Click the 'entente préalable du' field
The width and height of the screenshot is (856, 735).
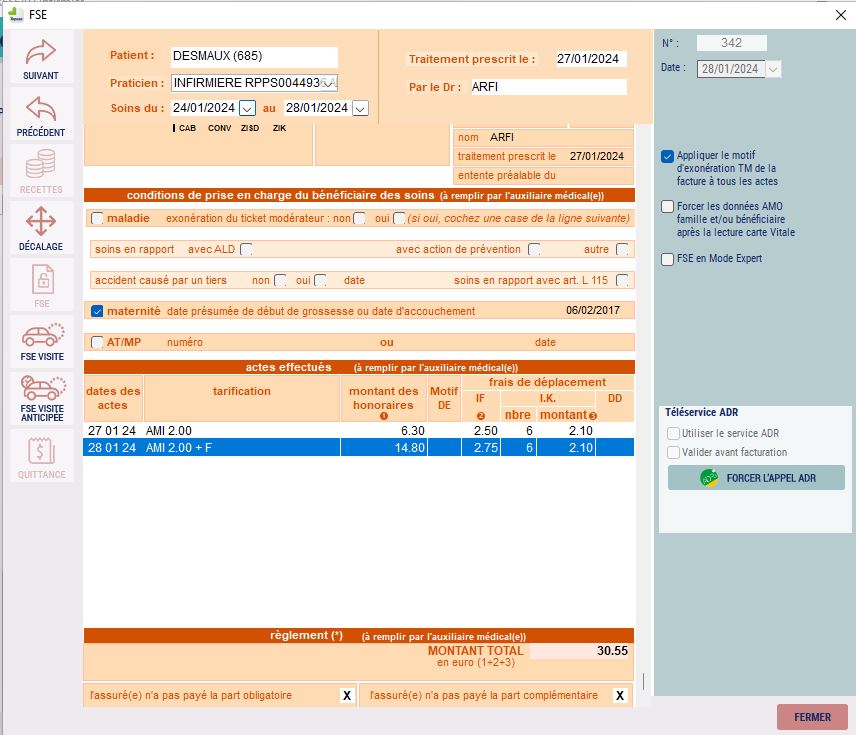(544, 175)
